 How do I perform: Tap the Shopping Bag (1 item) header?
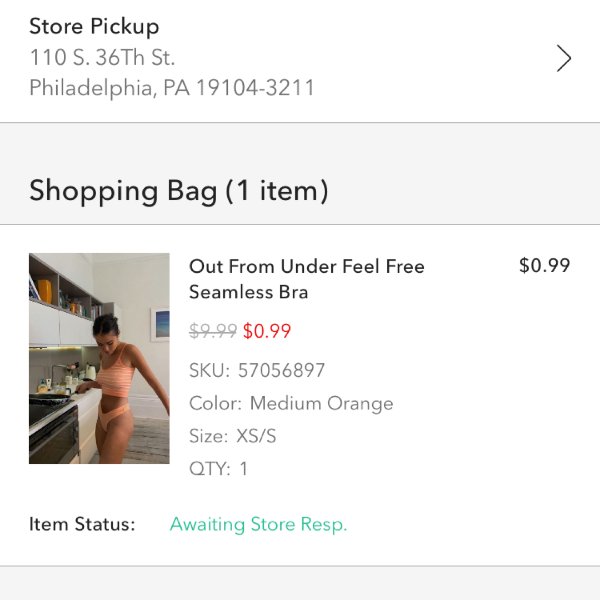[178, 191]
